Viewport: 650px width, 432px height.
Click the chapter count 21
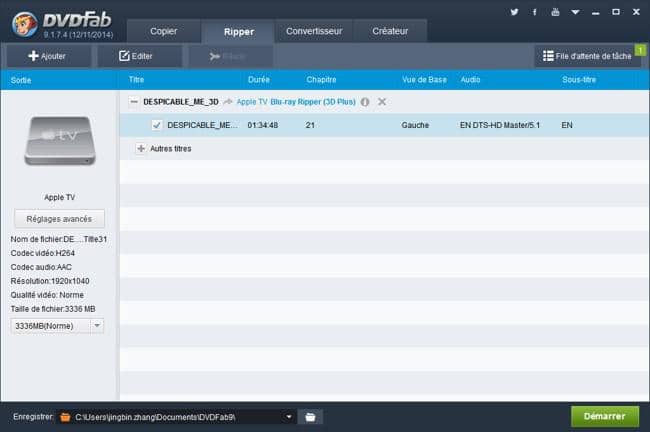coord(310,125)
